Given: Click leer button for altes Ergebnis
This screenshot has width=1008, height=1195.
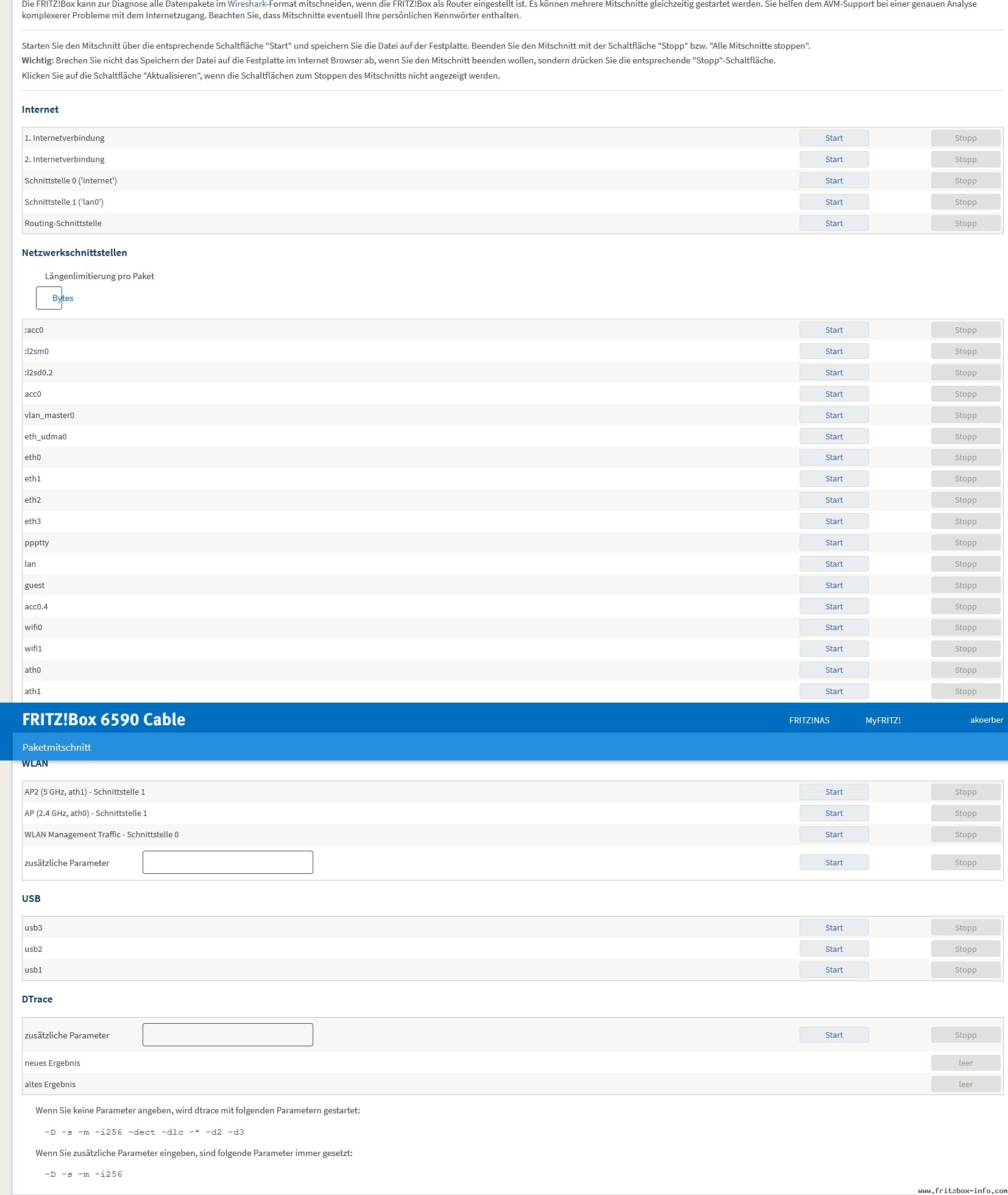Looking at the screenshot, I should tap(965, 1085).
